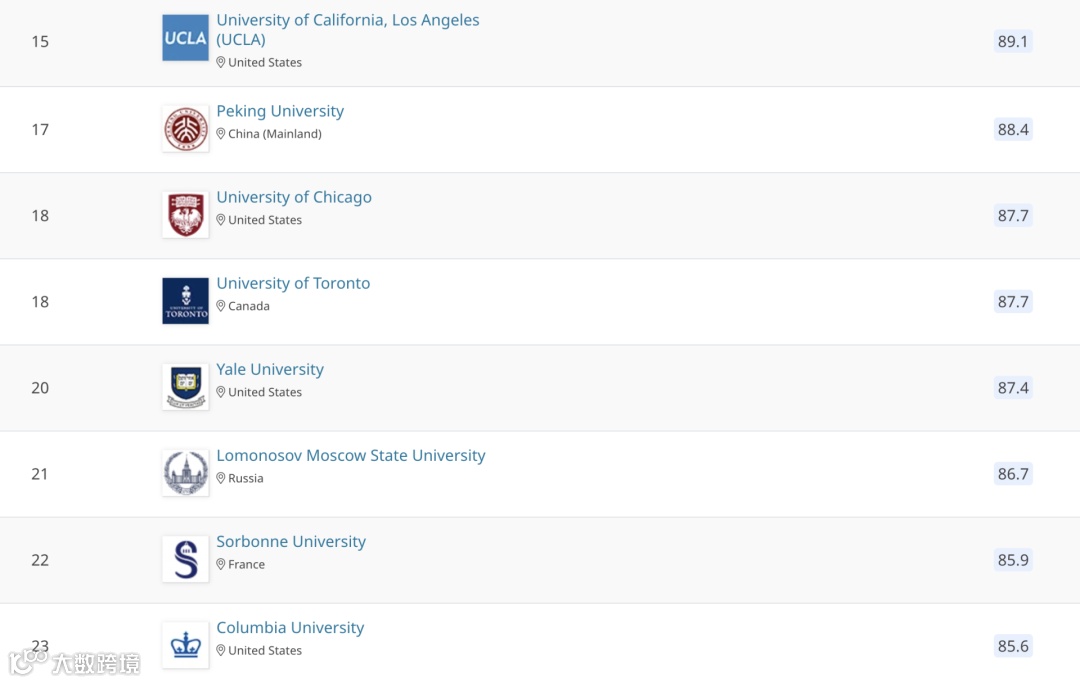The width and height of the screenshot is (1080, 683).
Task: Open the University of Chicago link
Action: tap(294, 197)
